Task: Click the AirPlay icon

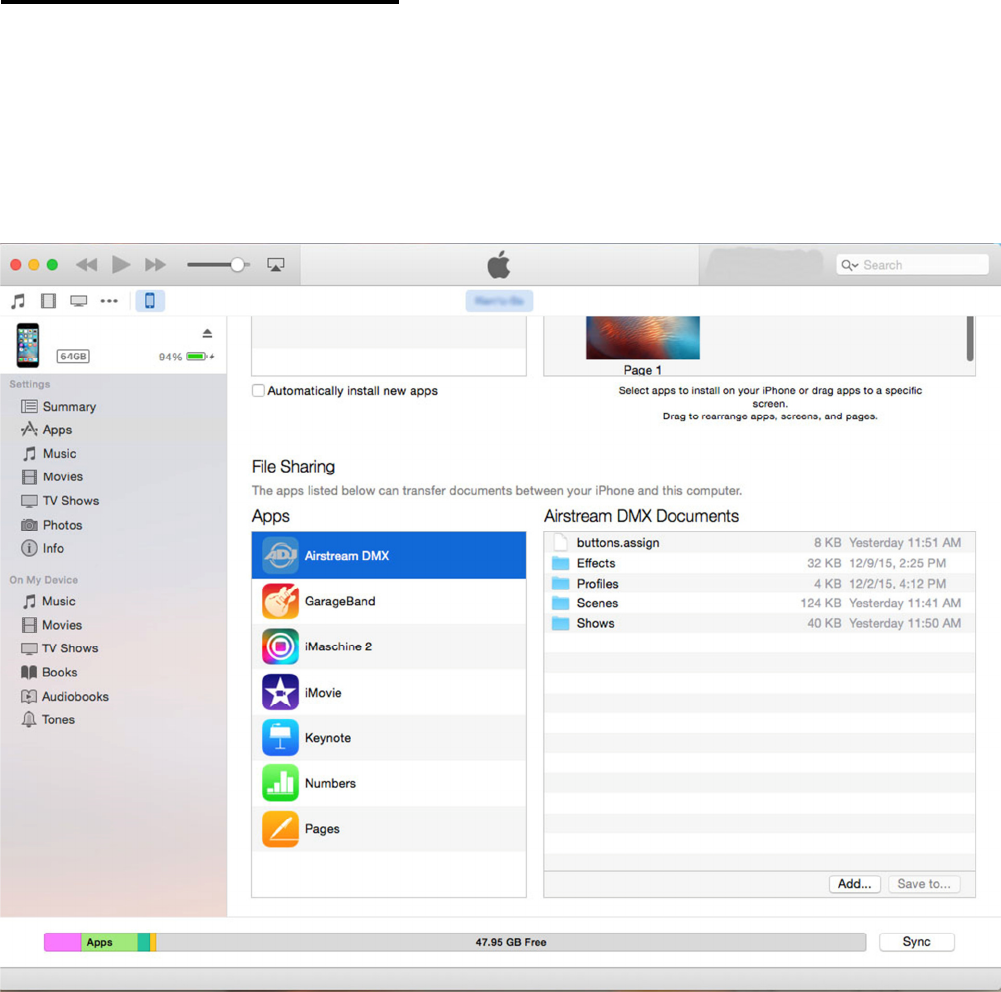Action: pyautogui.click(x=275, y=264)
